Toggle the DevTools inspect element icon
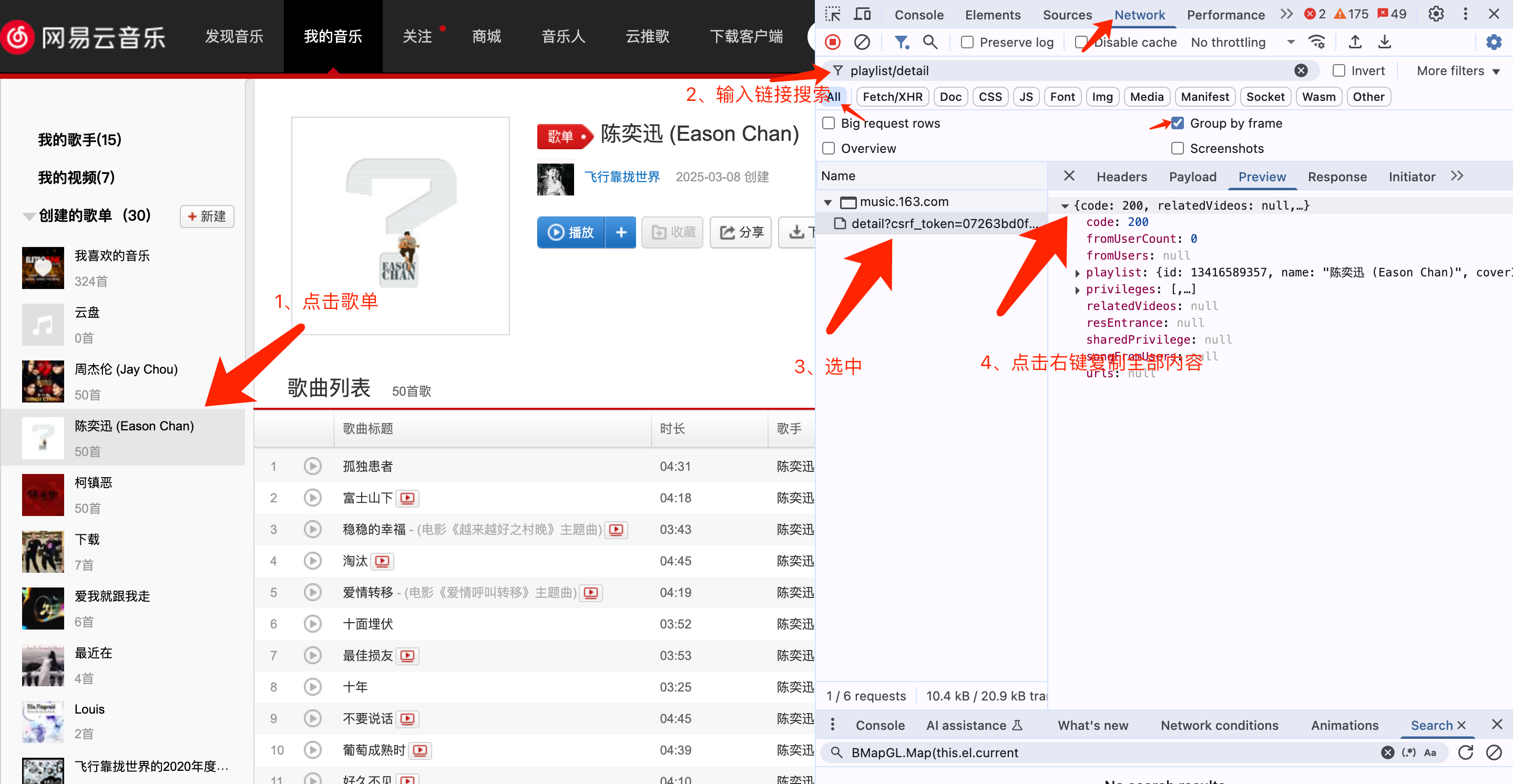1513x784 pixels. [x=833, y=14]
